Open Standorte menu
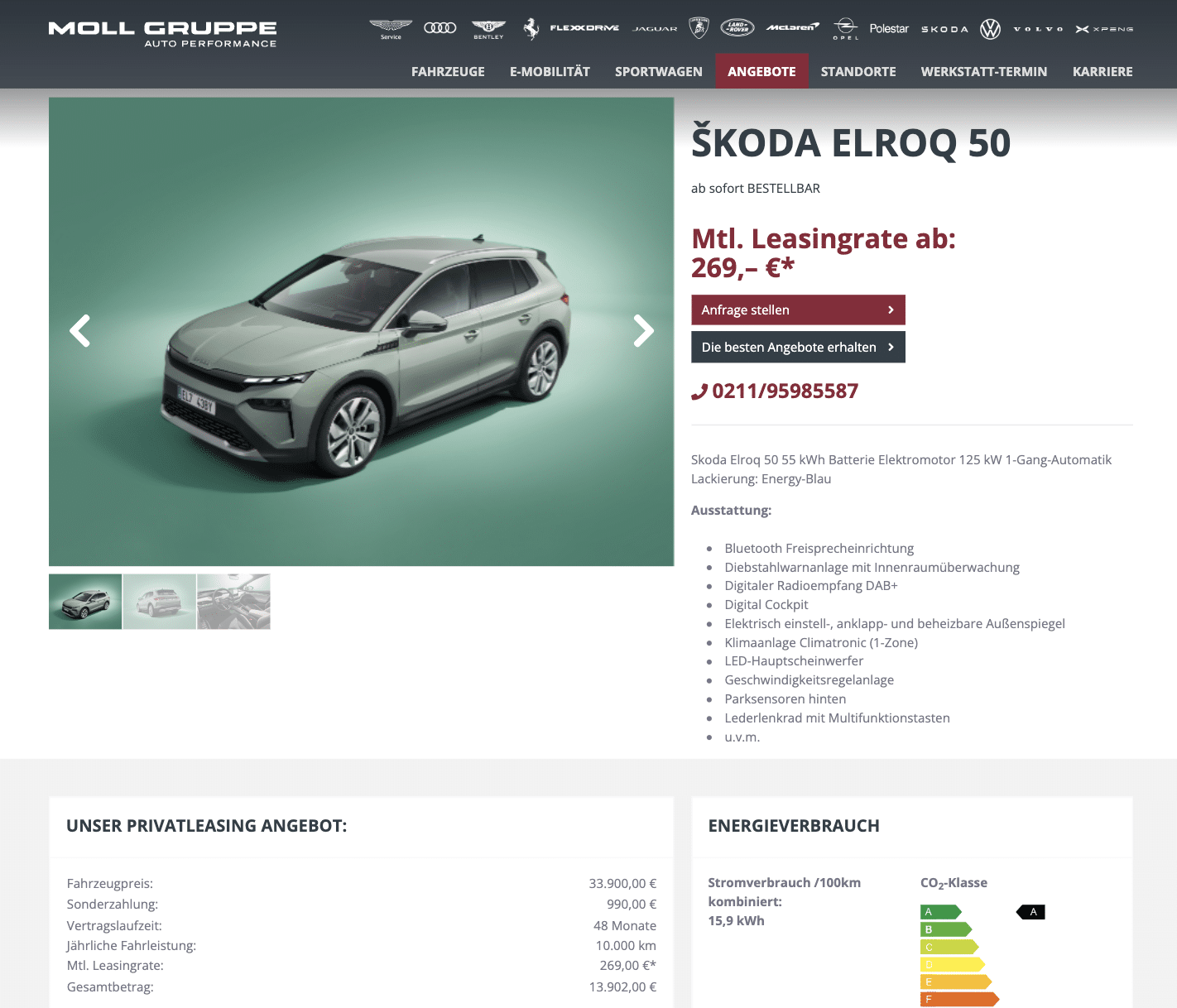 click(x=858, y=71)
